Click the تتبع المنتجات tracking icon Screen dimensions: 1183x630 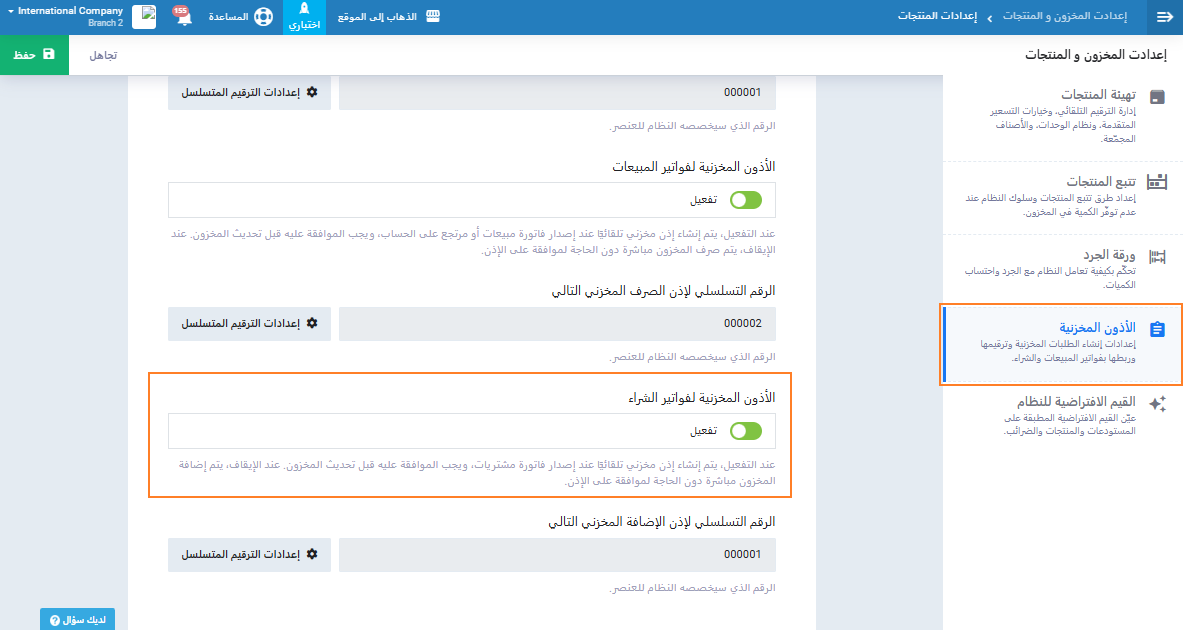point(1157,182)
